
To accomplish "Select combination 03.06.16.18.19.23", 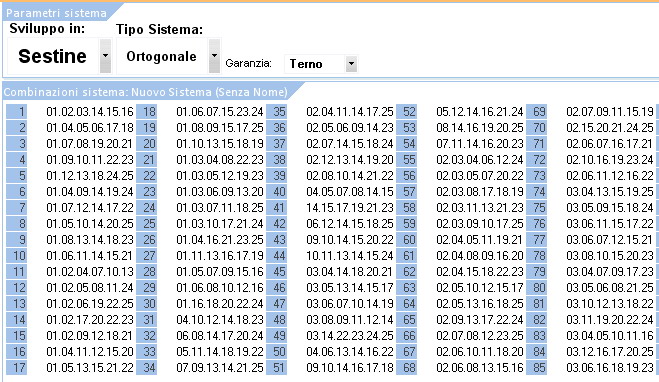I will [610, 368].
